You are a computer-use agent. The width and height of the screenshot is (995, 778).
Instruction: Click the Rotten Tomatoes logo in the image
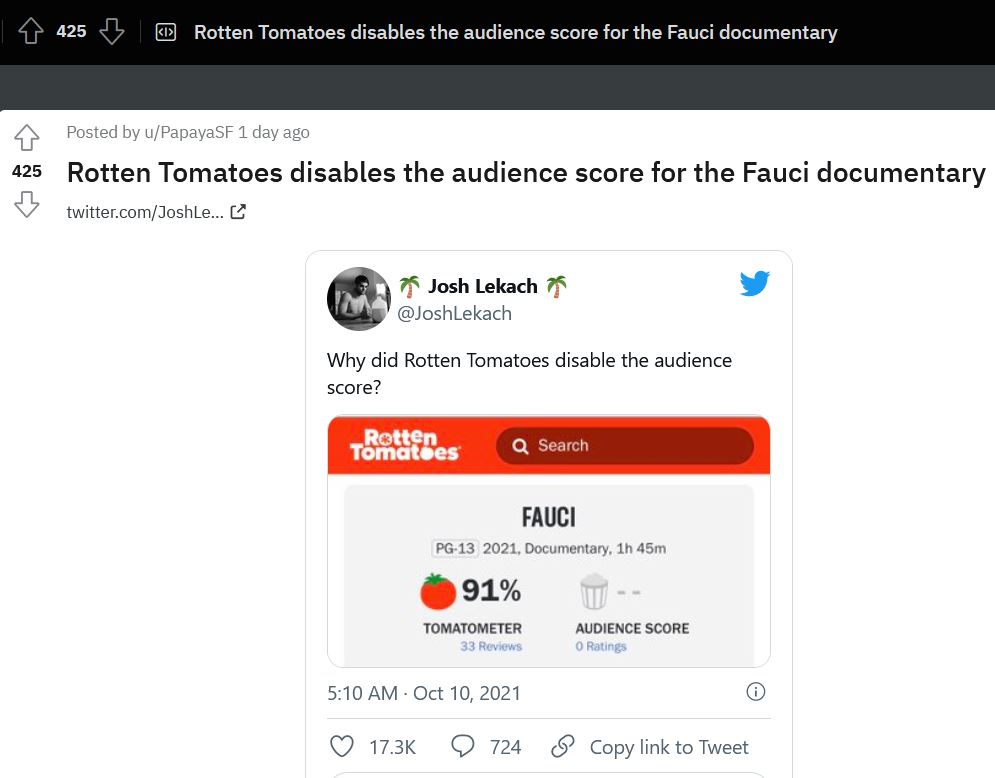[x=404, y=445]
